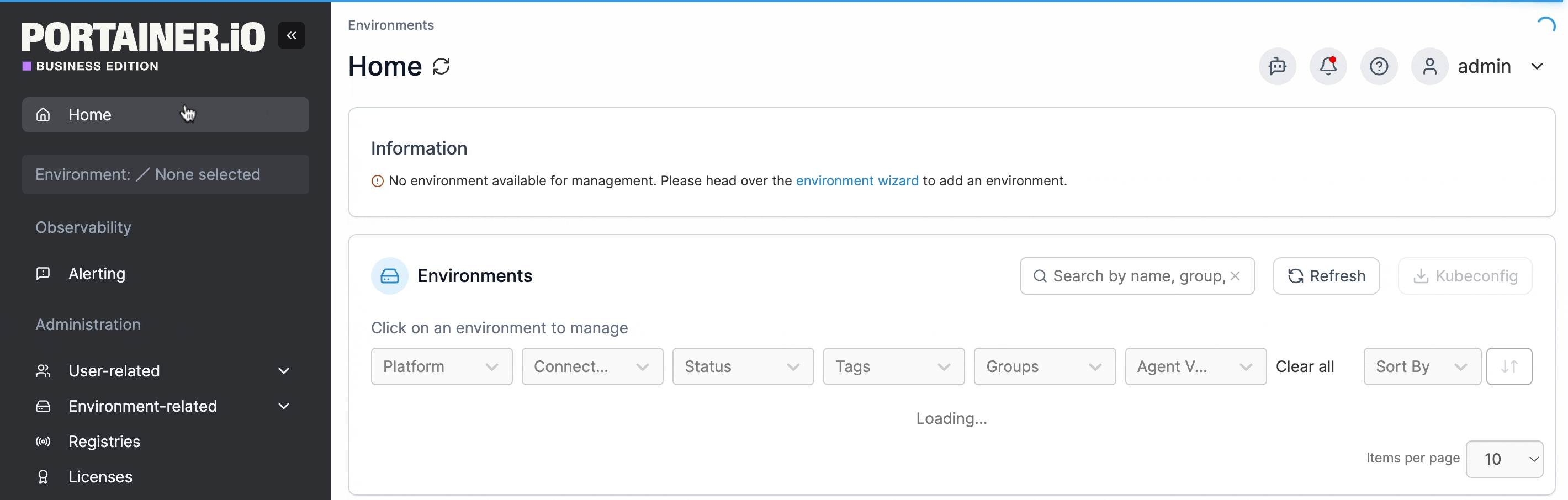
Task: Open Registries in the sidebar
Action: click(104, 442)
